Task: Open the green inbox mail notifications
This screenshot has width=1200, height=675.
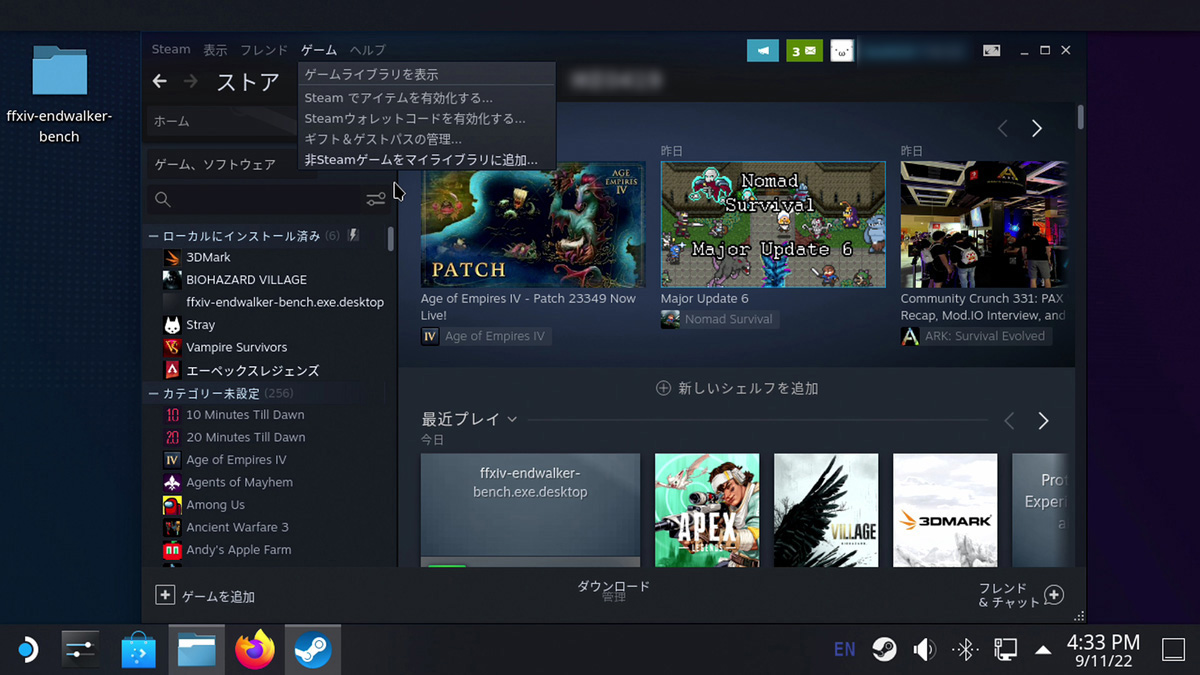Action: (804, 50)
